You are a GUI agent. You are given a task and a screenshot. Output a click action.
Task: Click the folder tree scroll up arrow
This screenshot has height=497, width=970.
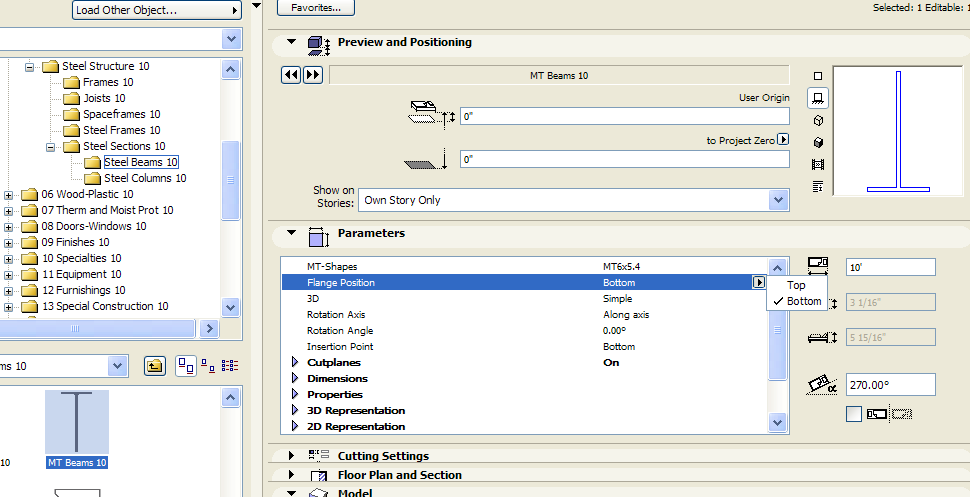(x=230, y=69)
